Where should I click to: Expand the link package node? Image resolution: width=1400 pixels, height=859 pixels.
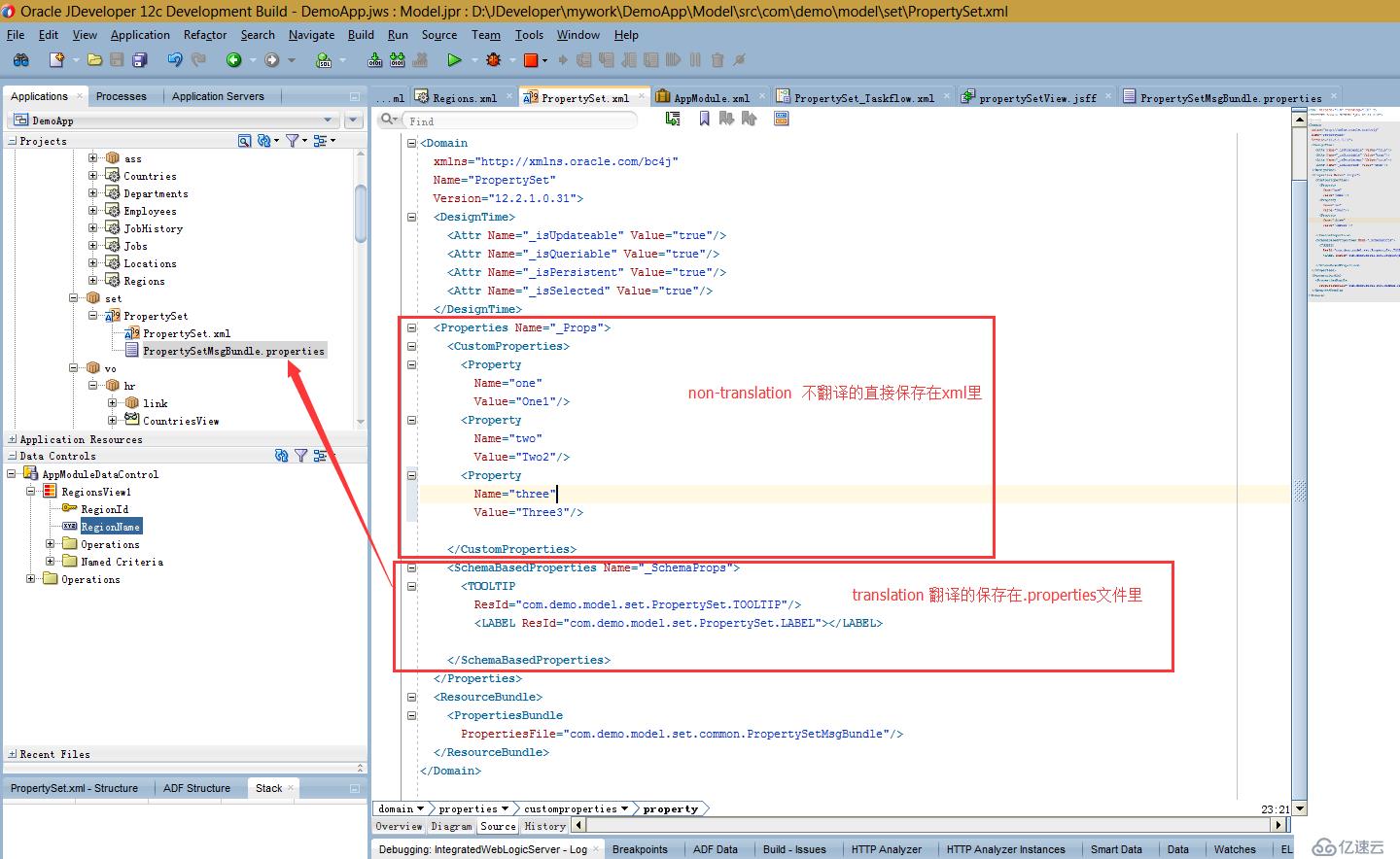point(113,403)
